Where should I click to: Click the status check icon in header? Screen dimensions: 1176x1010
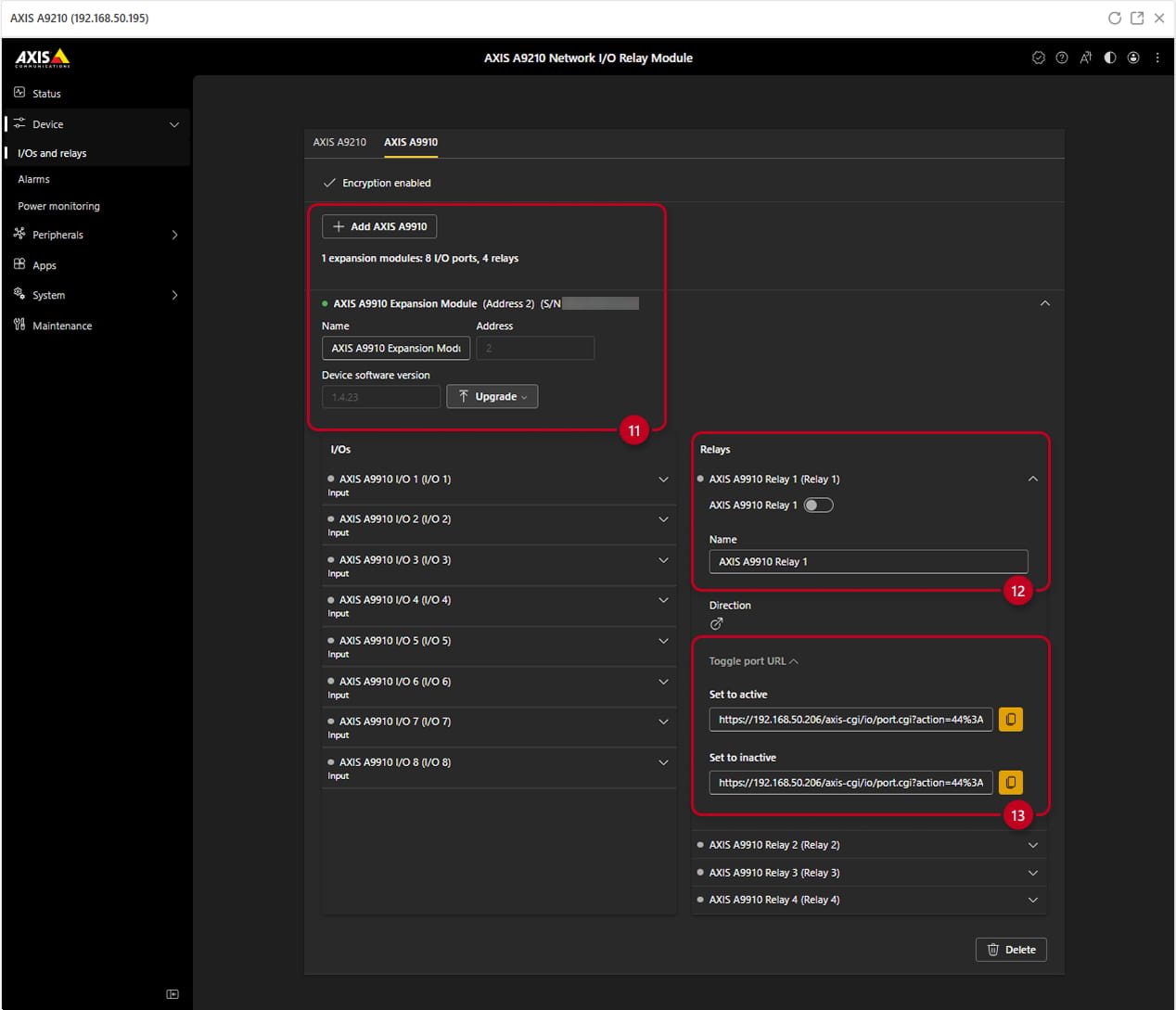tap(1039, 58)
